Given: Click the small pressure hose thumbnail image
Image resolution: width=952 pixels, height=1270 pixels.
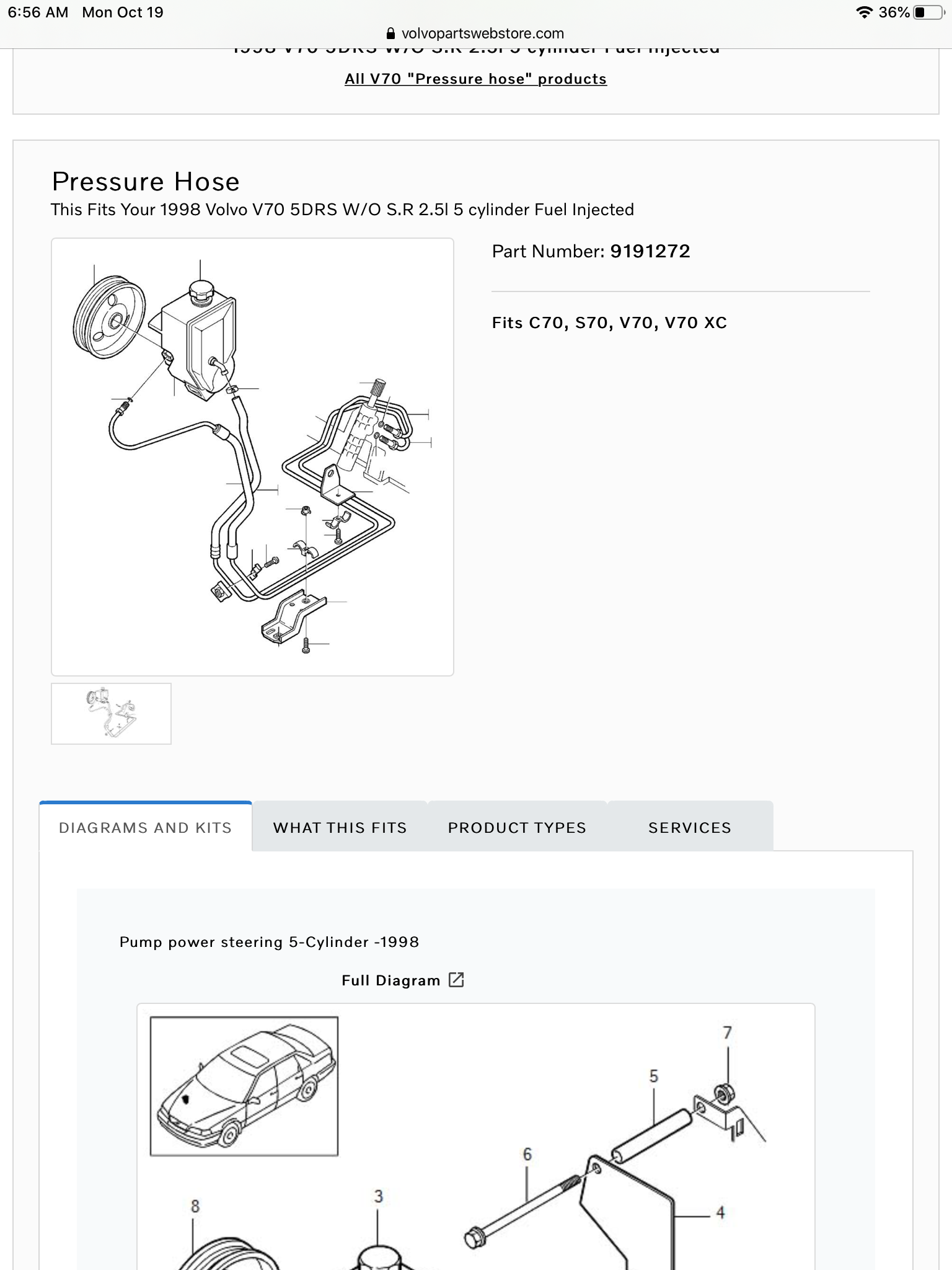Looking at the screenshot, I should [111, 714].
